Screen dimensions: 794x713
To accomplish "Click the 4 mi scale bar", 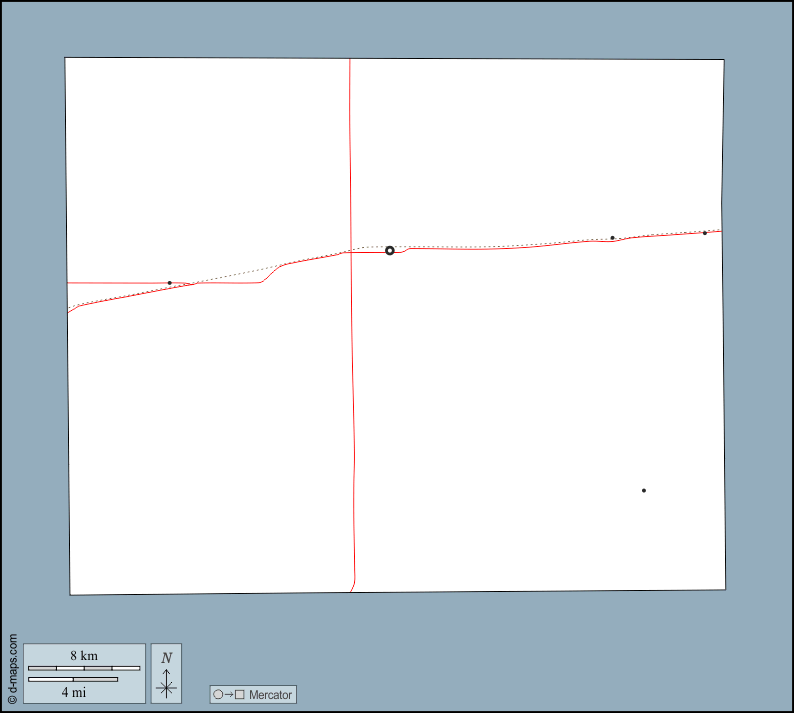I will pyautogui.click(x=73, y=680).
